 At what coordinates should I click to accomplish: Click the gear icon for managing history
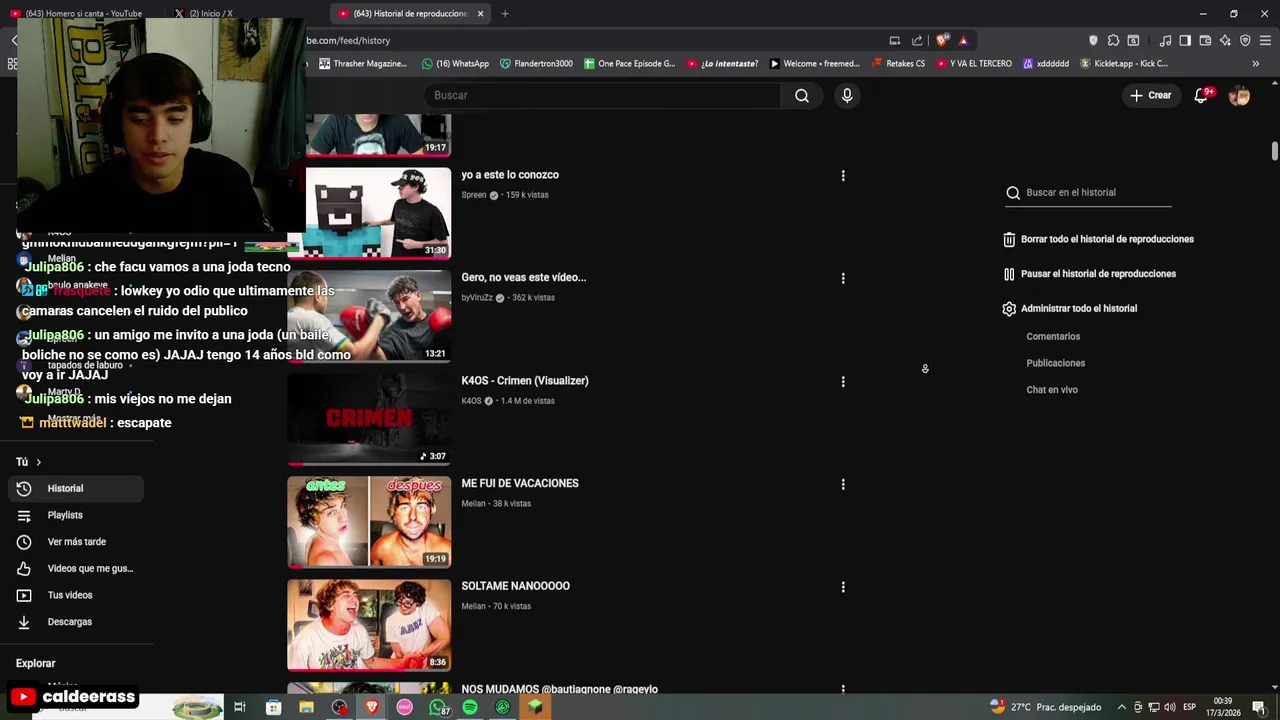click(1009, 309)
